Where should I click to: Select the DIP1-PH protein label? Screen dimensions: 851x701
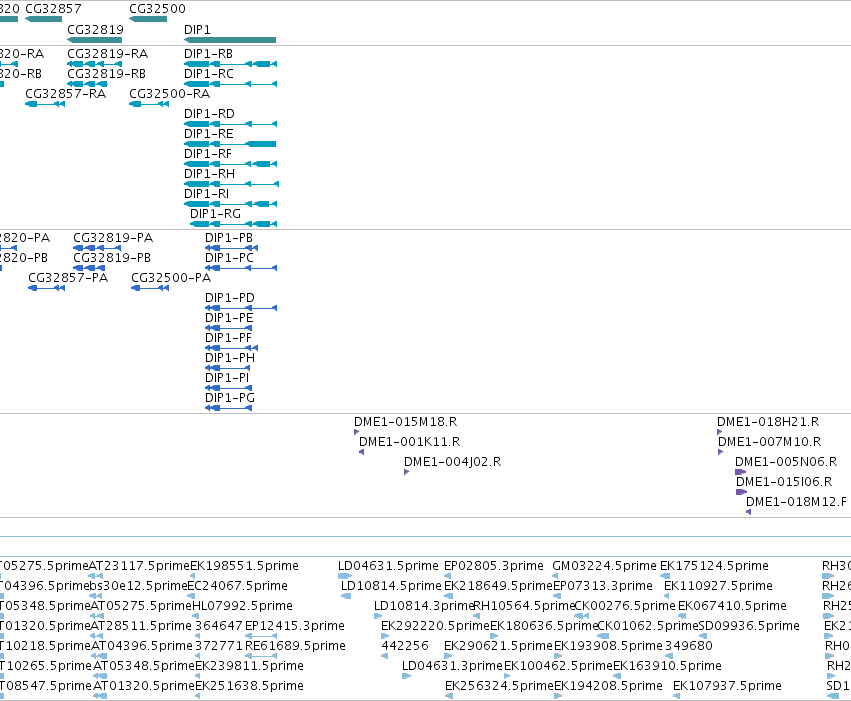tap(230, 359)
